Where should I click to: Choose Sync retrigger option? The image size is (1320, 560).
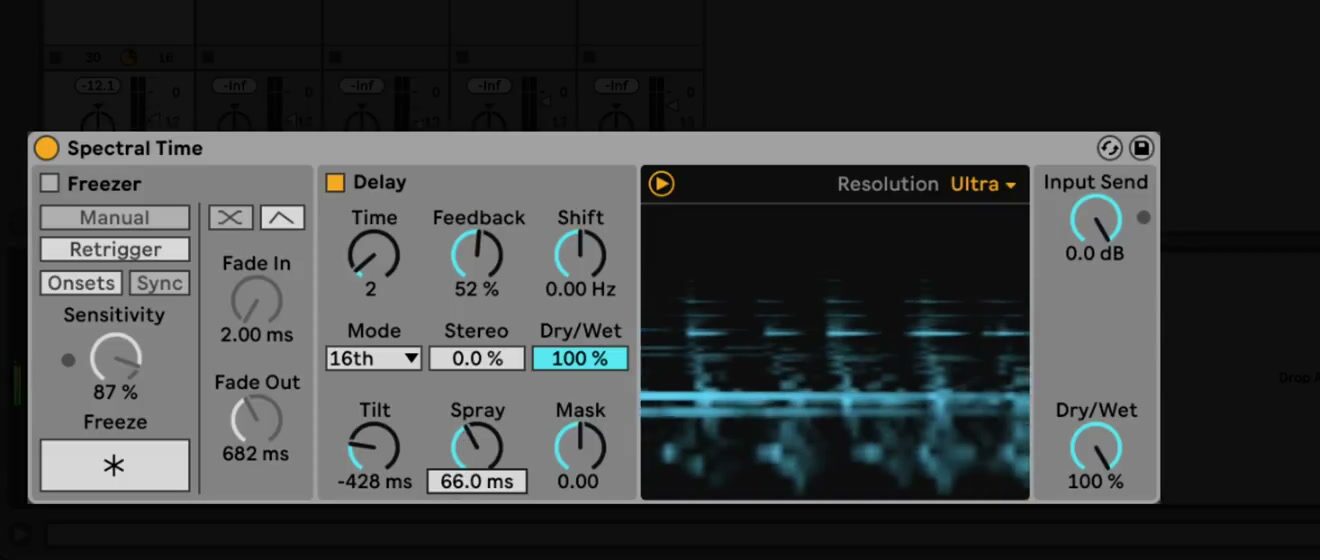point(159,283)
